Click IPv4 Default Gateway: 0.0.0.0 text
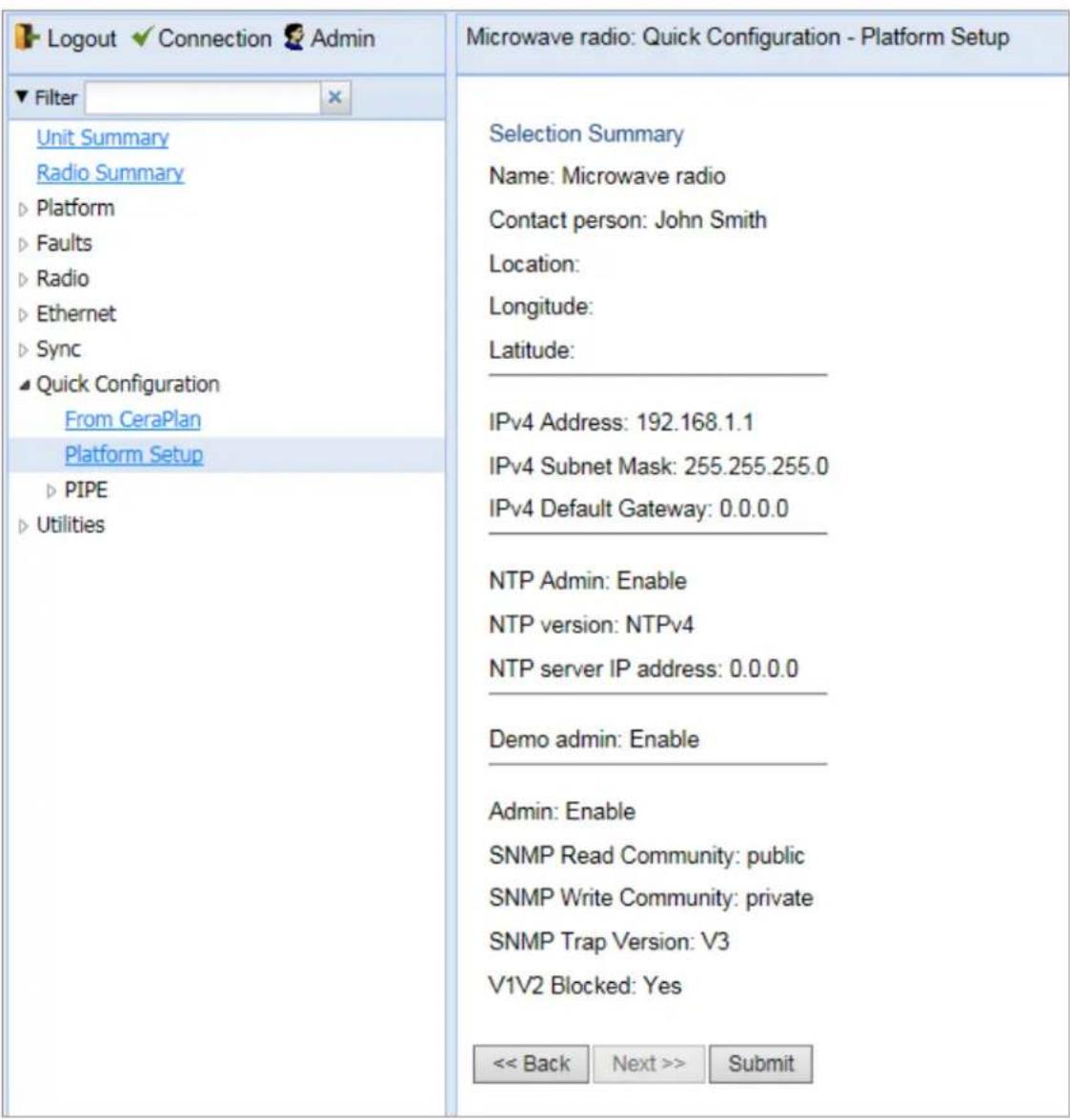 point(639,510)
